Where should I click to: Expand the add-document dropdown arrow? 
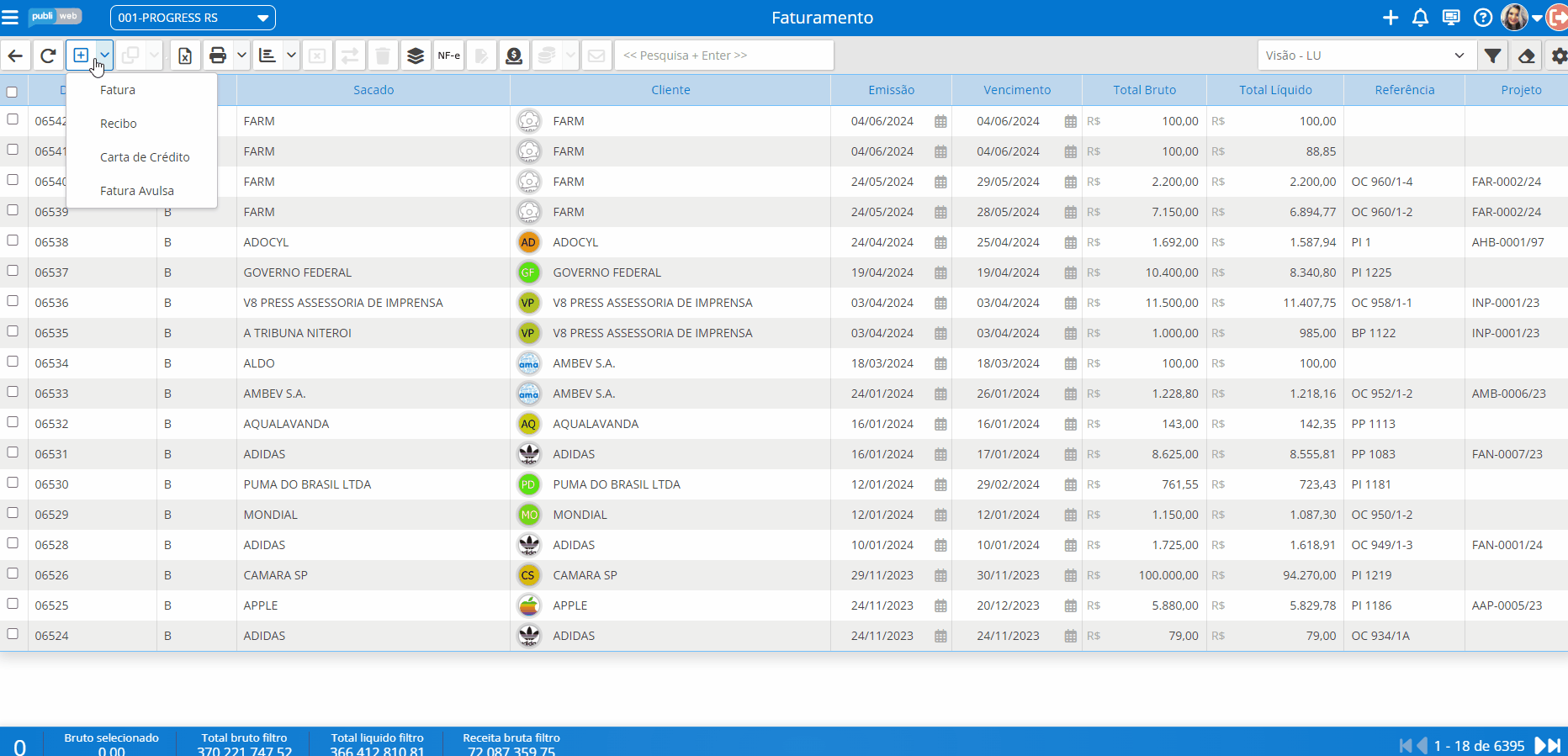104,56
